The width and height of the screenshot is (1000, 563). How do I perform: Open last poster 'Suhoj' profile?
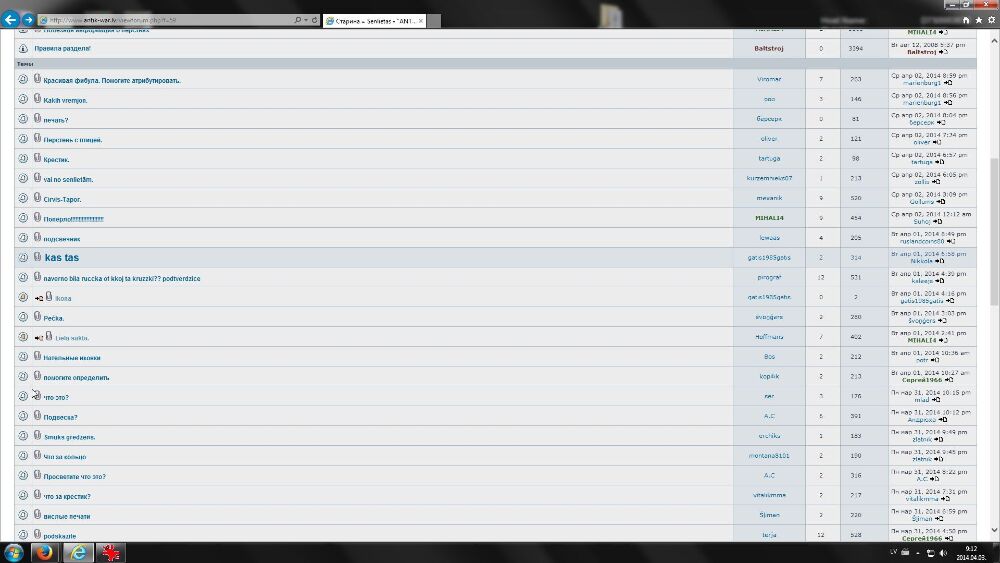[x=922, y=221]
